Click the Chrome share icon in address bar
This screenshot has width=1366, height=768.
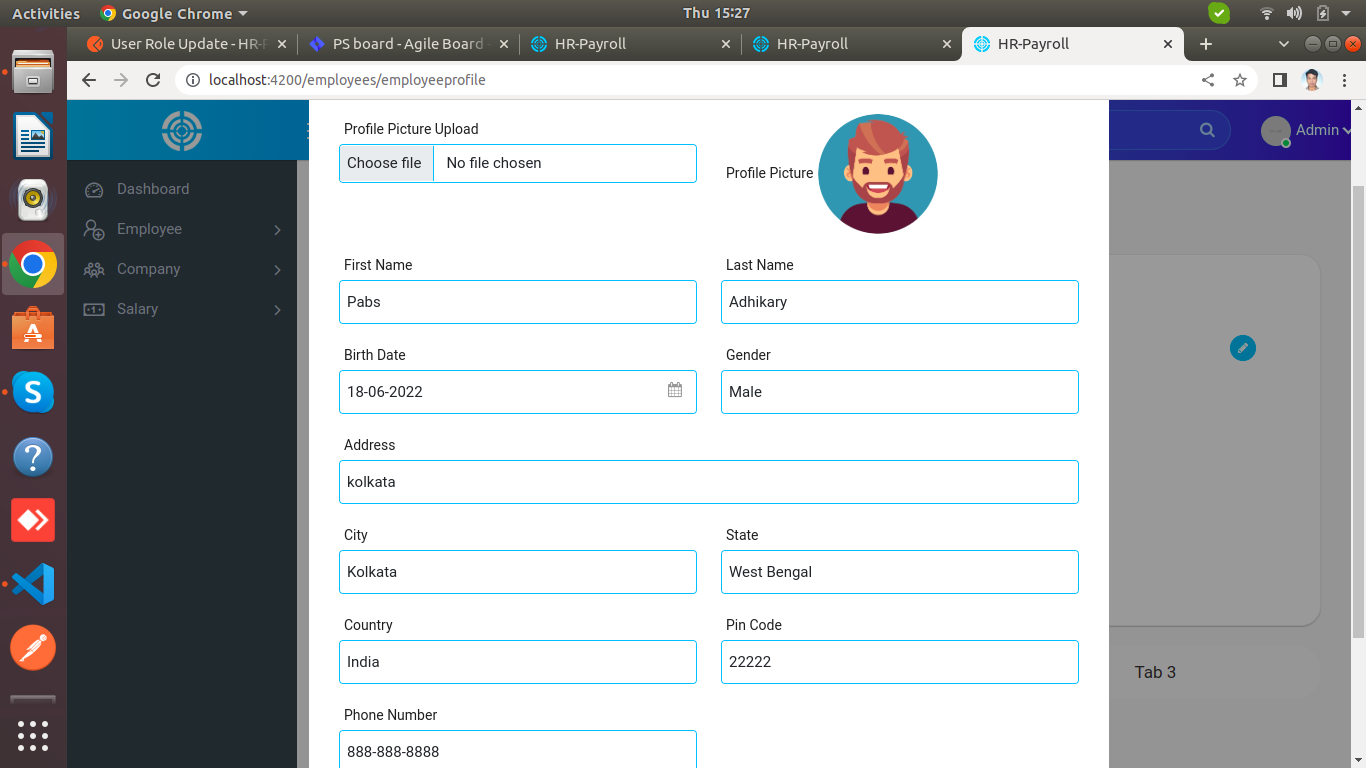(x=1208, y=80)
